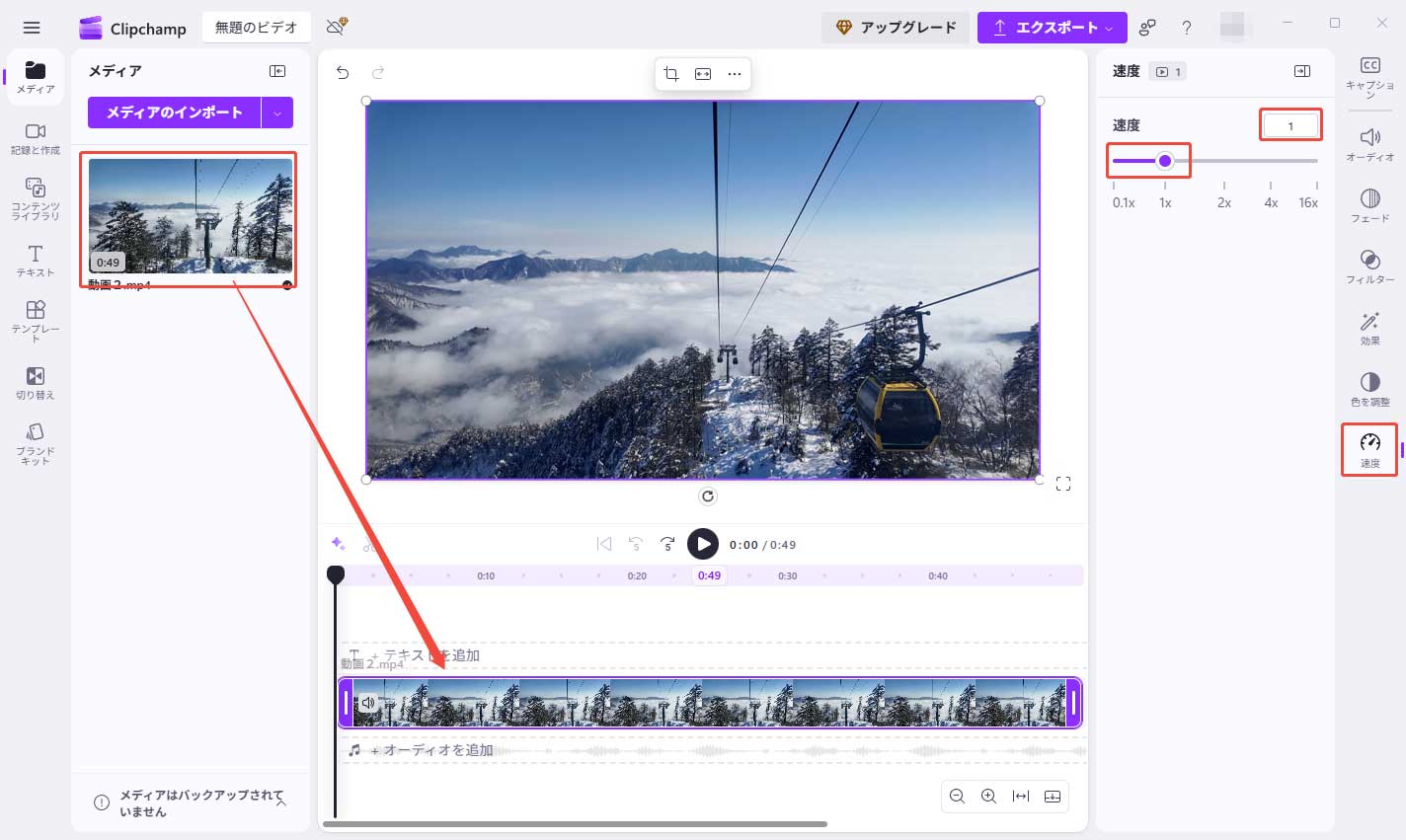Screen dimensions: 1406x840
Task: Mute the 動画2.mp4 clip audio
Action: pos(366,702)
